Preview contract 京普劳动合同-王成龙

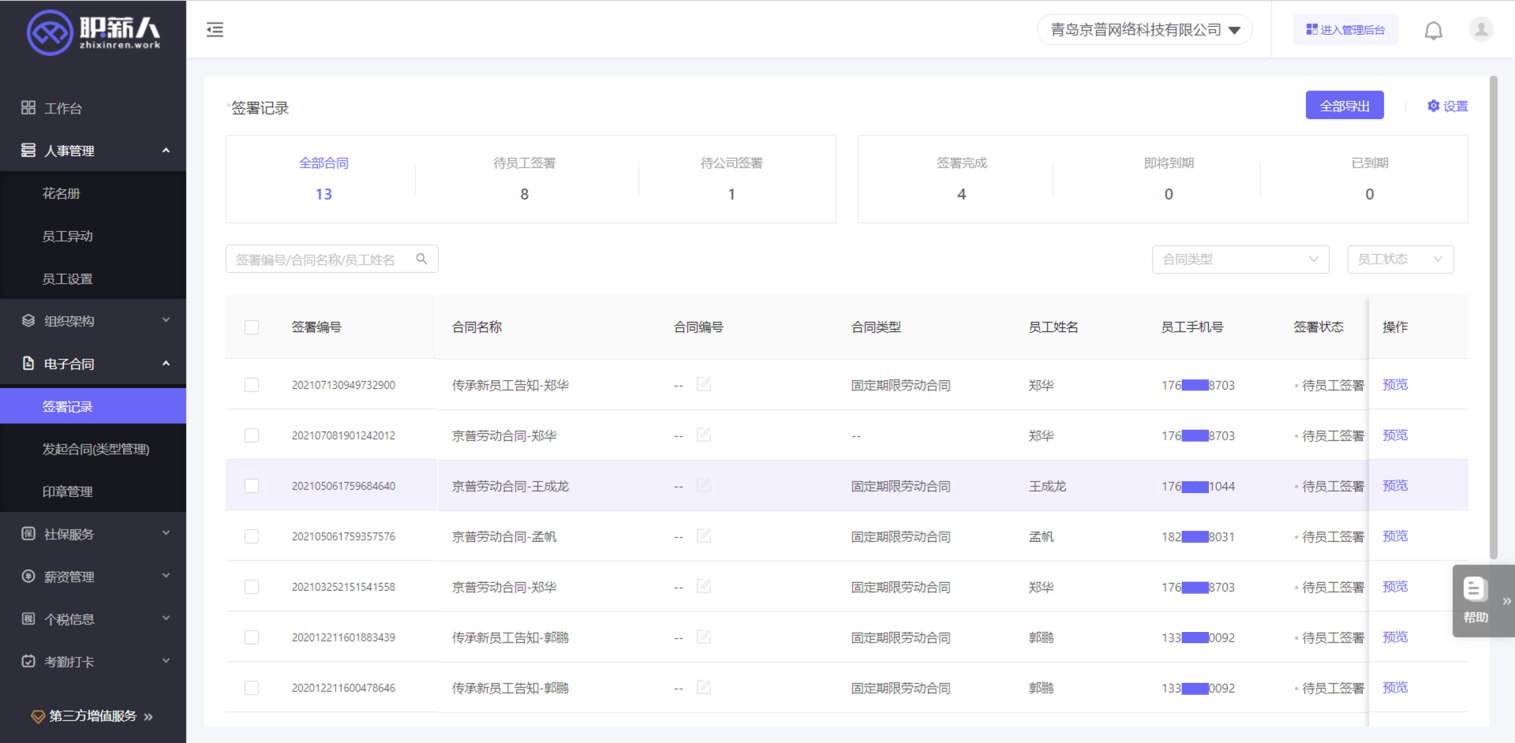1395,485
